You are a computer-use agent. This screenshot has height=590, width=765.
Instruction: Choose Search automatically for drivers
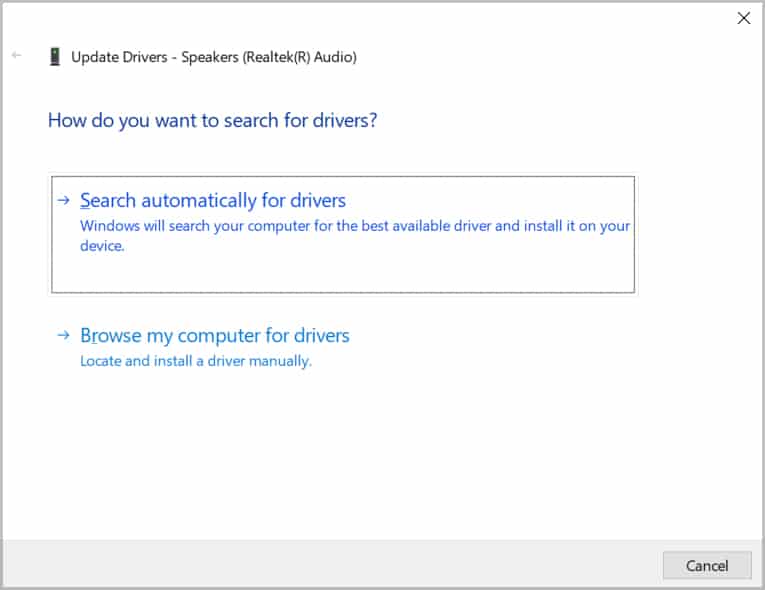point(343,235)
